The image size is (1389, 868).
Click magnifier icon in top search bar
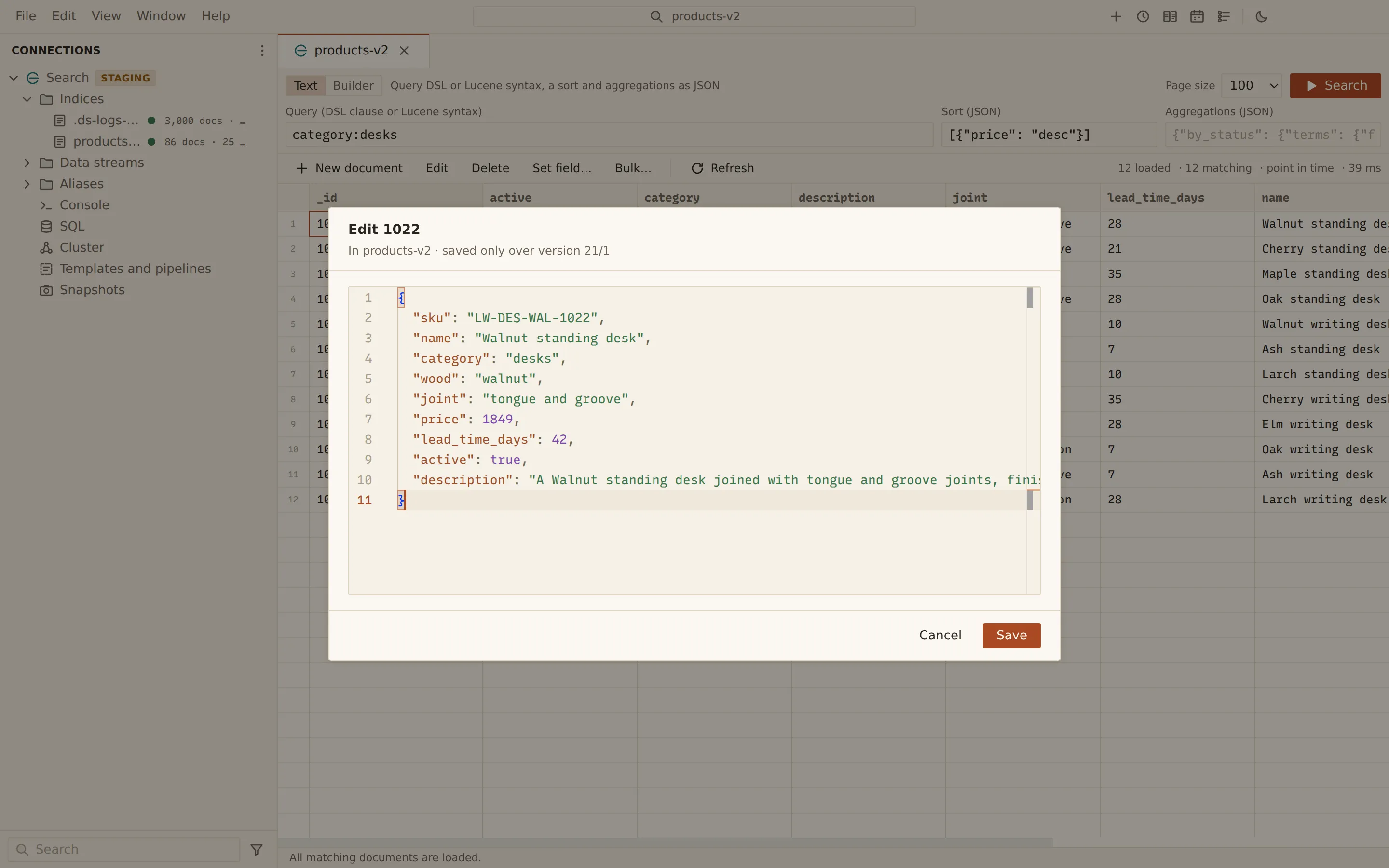click(x=656, y=17)
